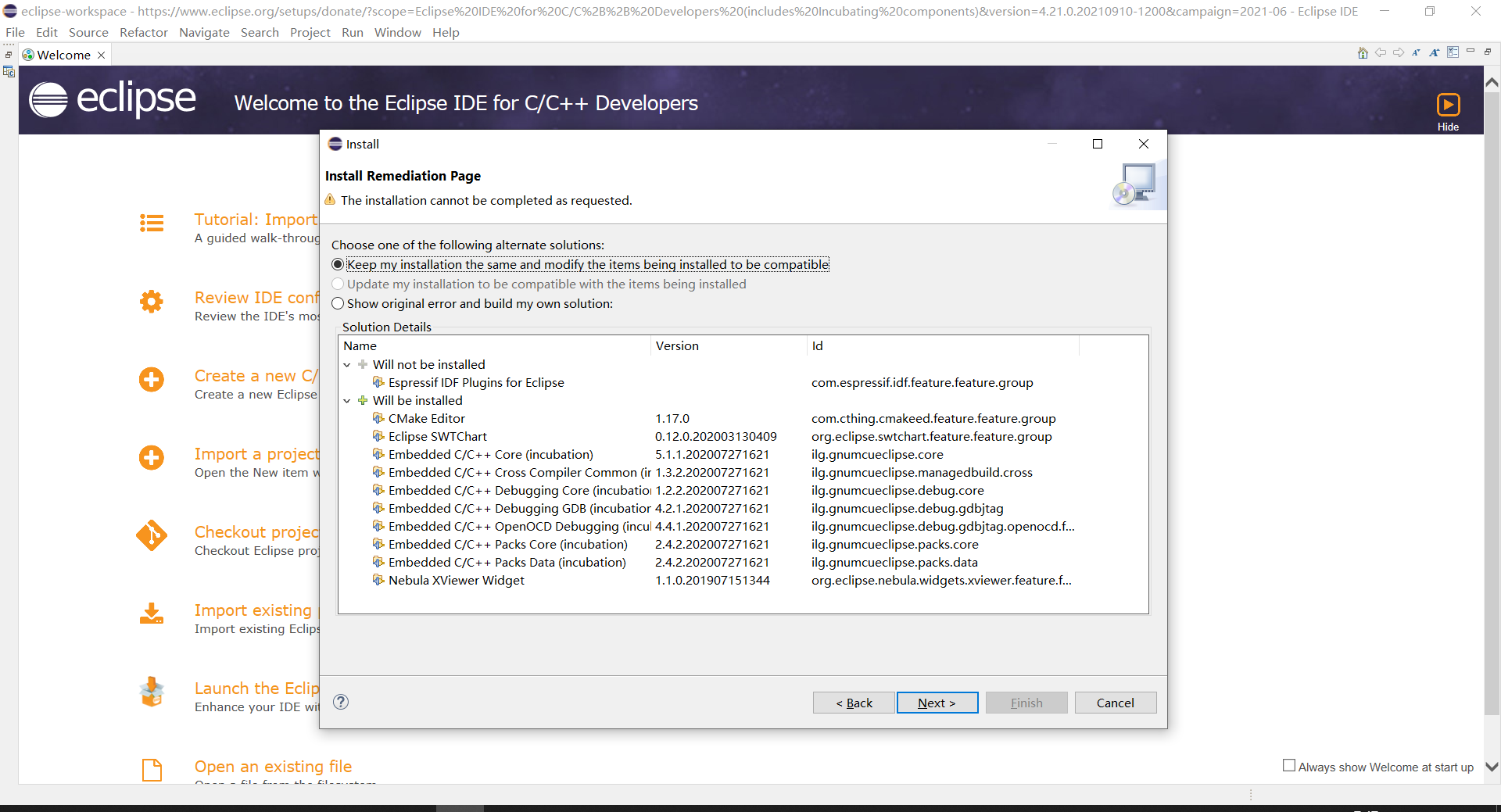The image size is (1501, 812).
Task: Click the Navigate Forward arrow in Welcome toolbar
Action: pyautogui.click(x=1399, y=52)
